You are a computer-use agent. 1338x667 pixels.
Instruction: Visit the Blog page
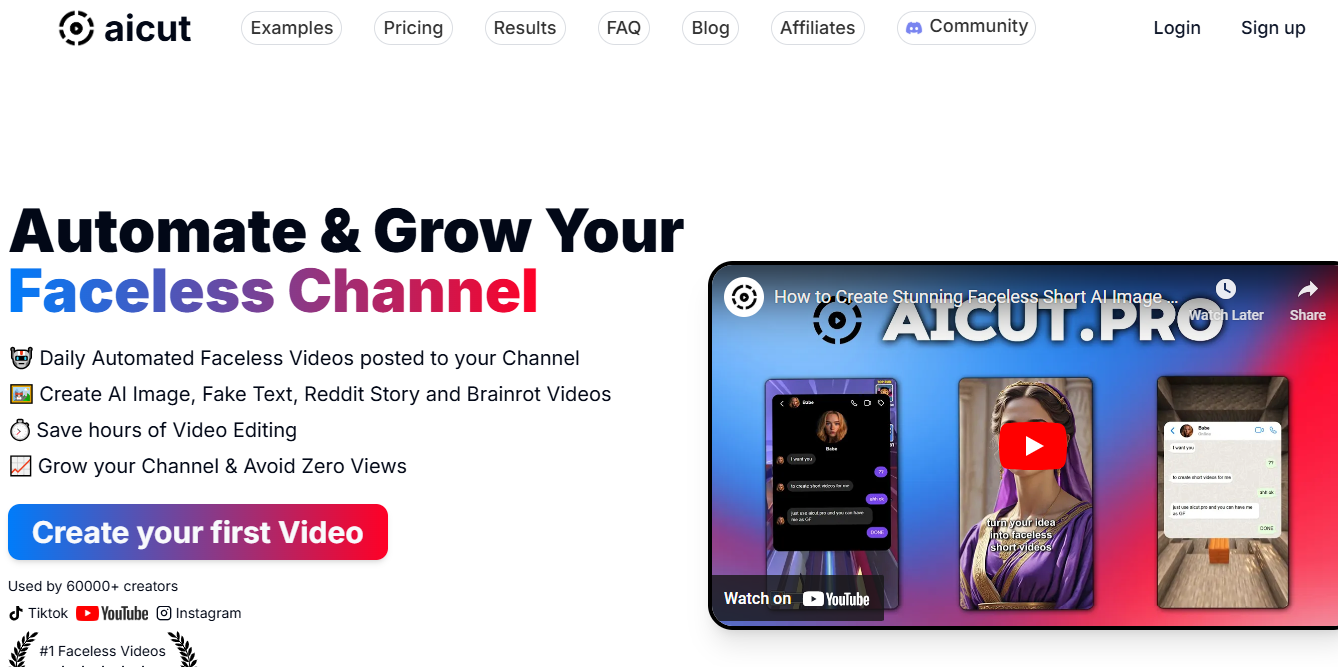710,28
